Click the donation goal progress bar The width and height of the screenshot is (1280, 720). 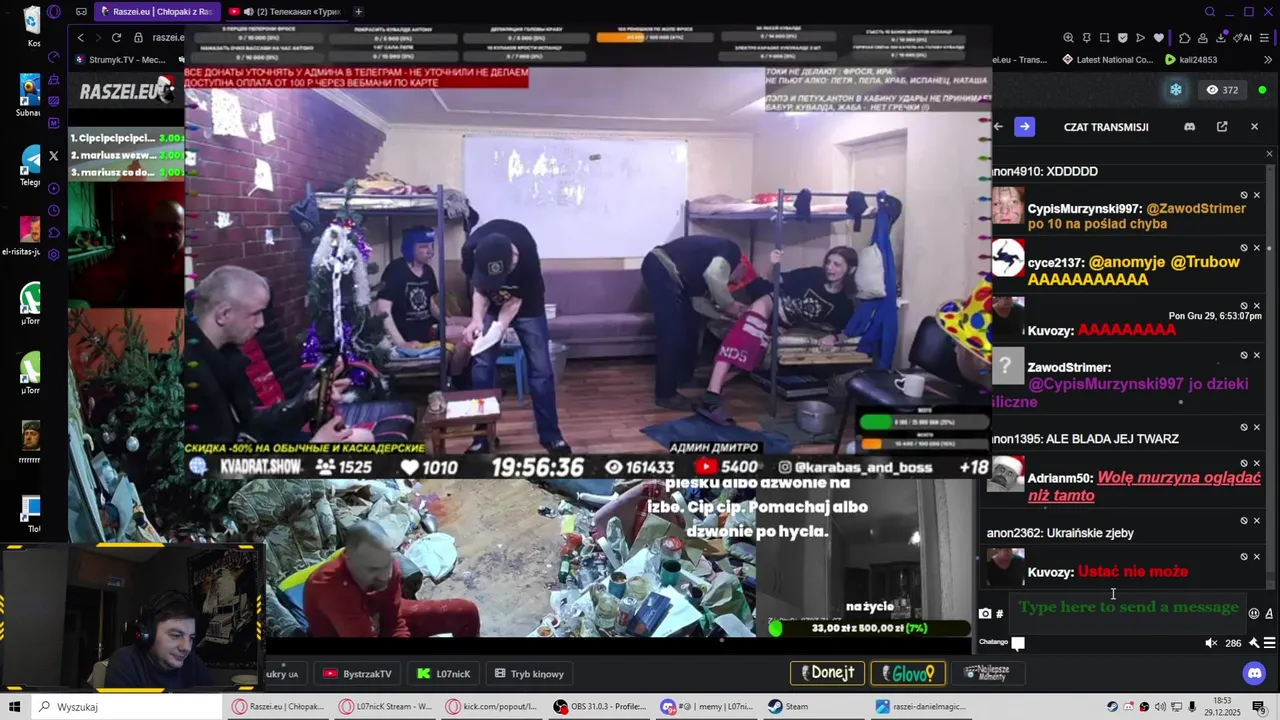[870, 629]
